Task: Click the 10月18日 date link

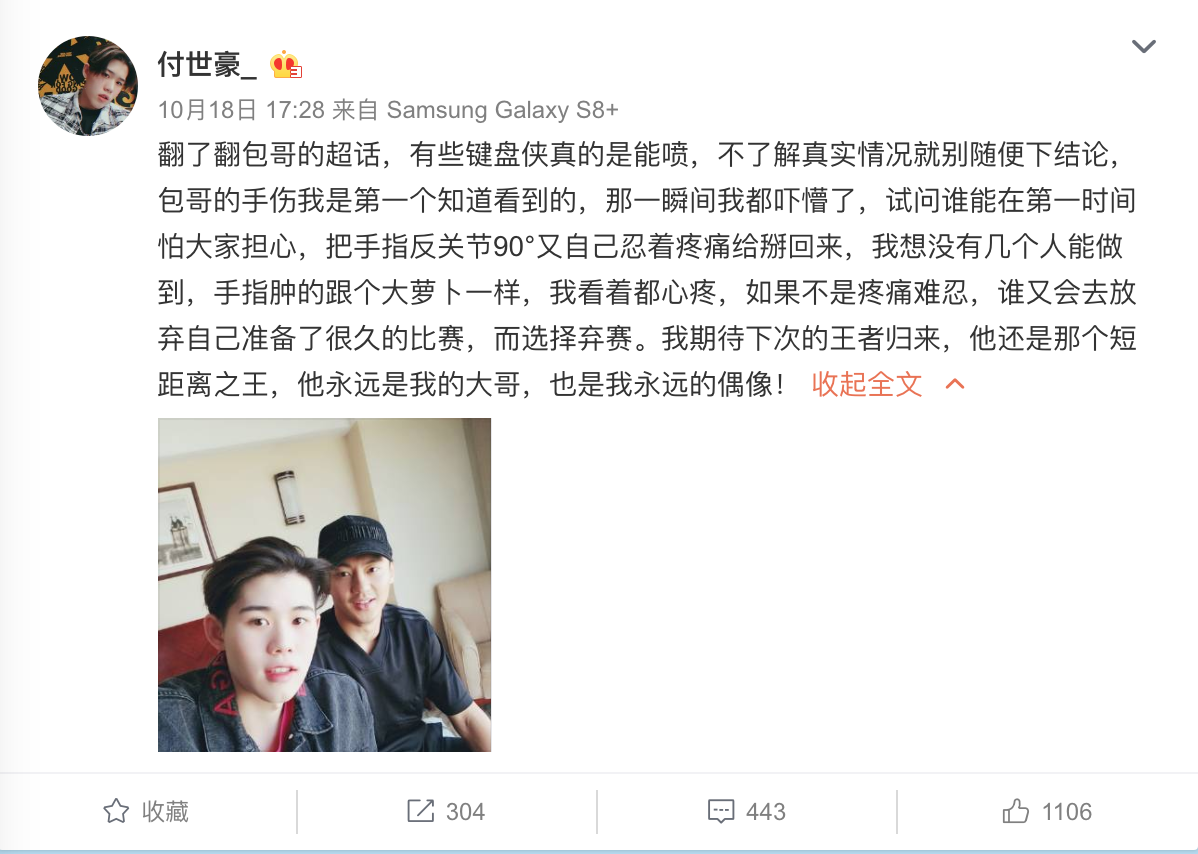Action: coord(207,110)
